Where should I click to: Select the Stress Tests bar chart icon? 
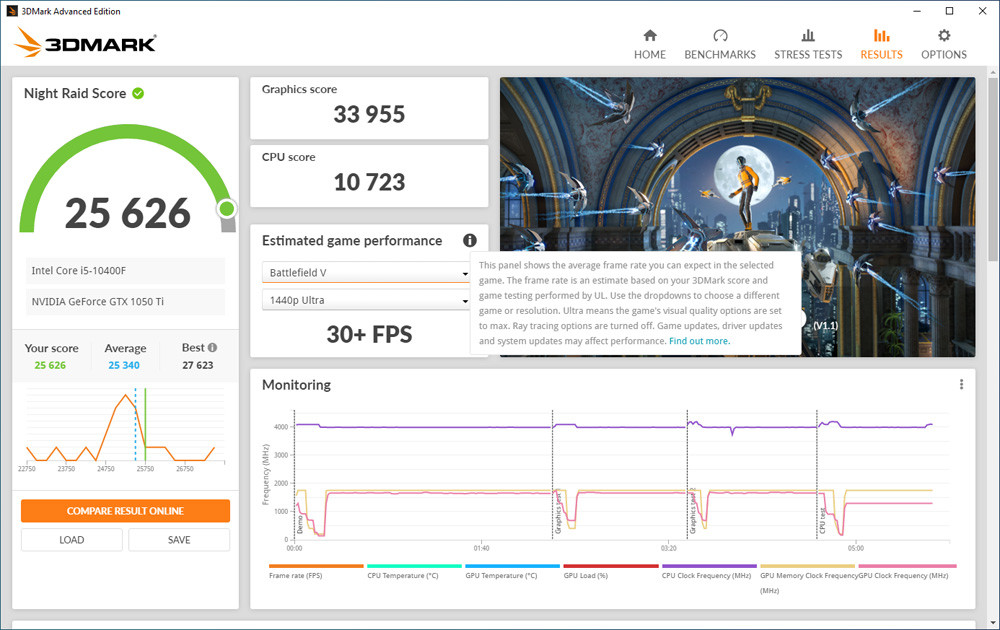808,36
